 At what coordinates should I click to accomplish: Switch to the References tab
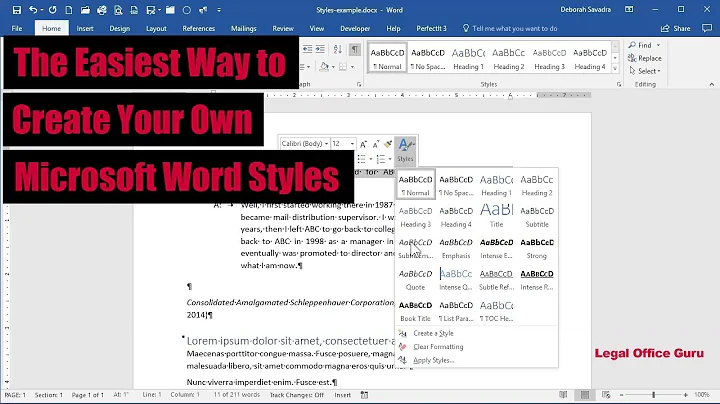click(x=198, y=28)
